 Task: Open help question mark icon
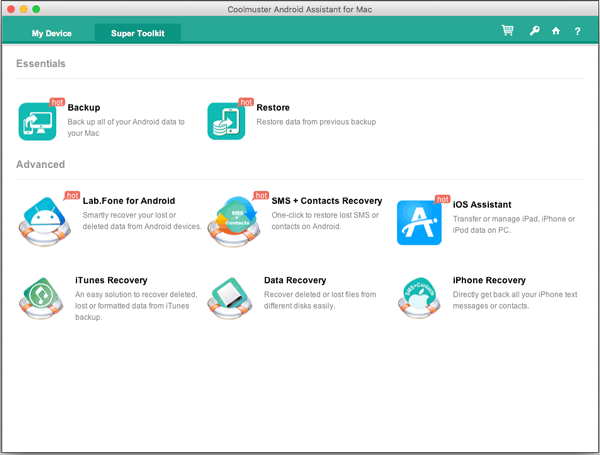(577, 31)
